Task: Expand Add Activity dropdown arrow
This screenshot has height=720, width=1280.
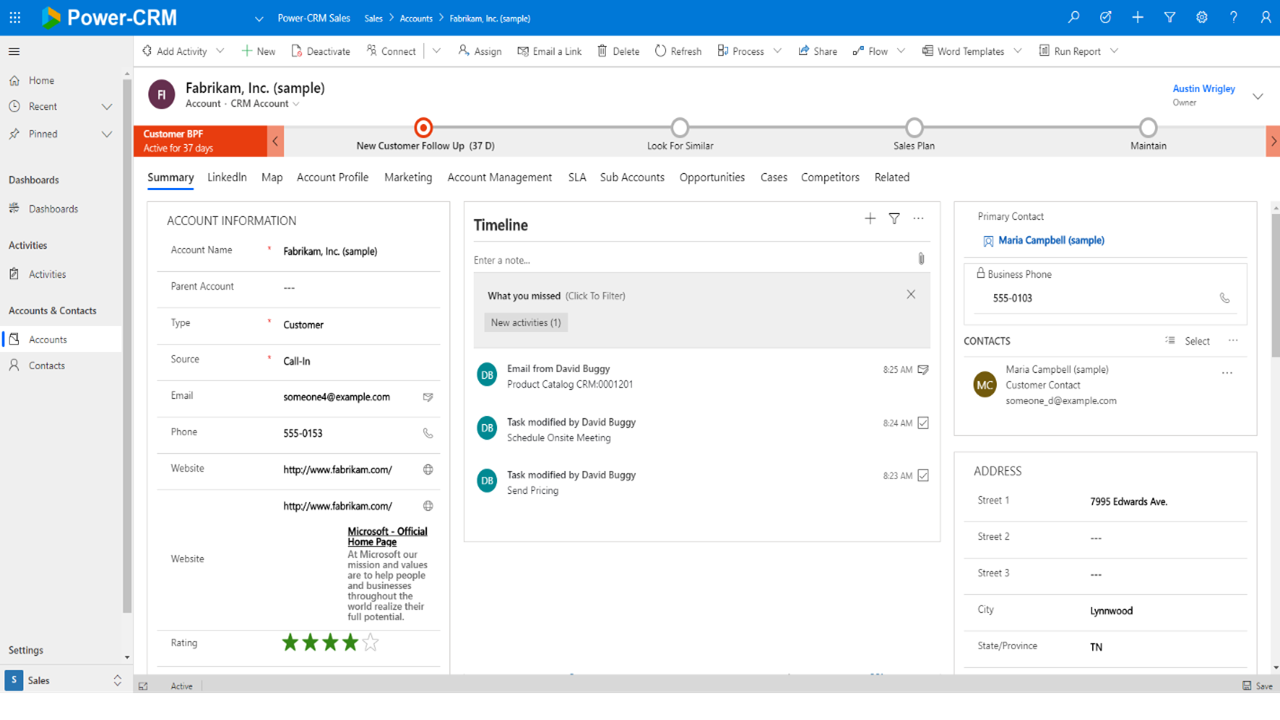Action: tap(220, 51)
